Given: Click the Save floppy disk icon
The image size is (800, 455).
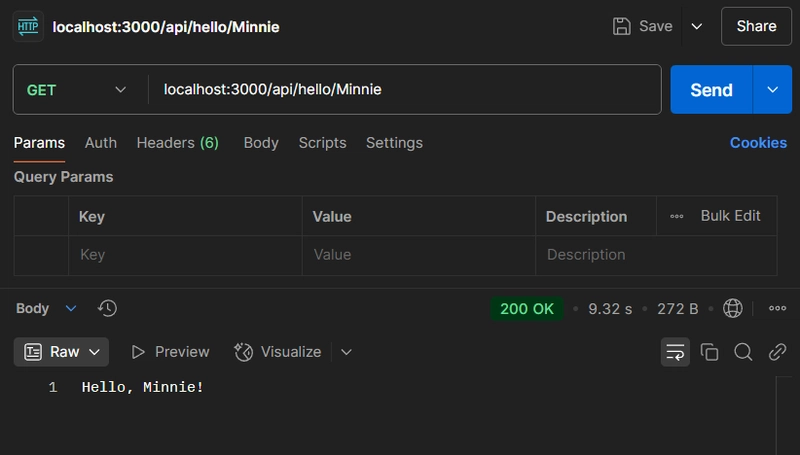Looking at the screenshot, I should coord(621,26).
